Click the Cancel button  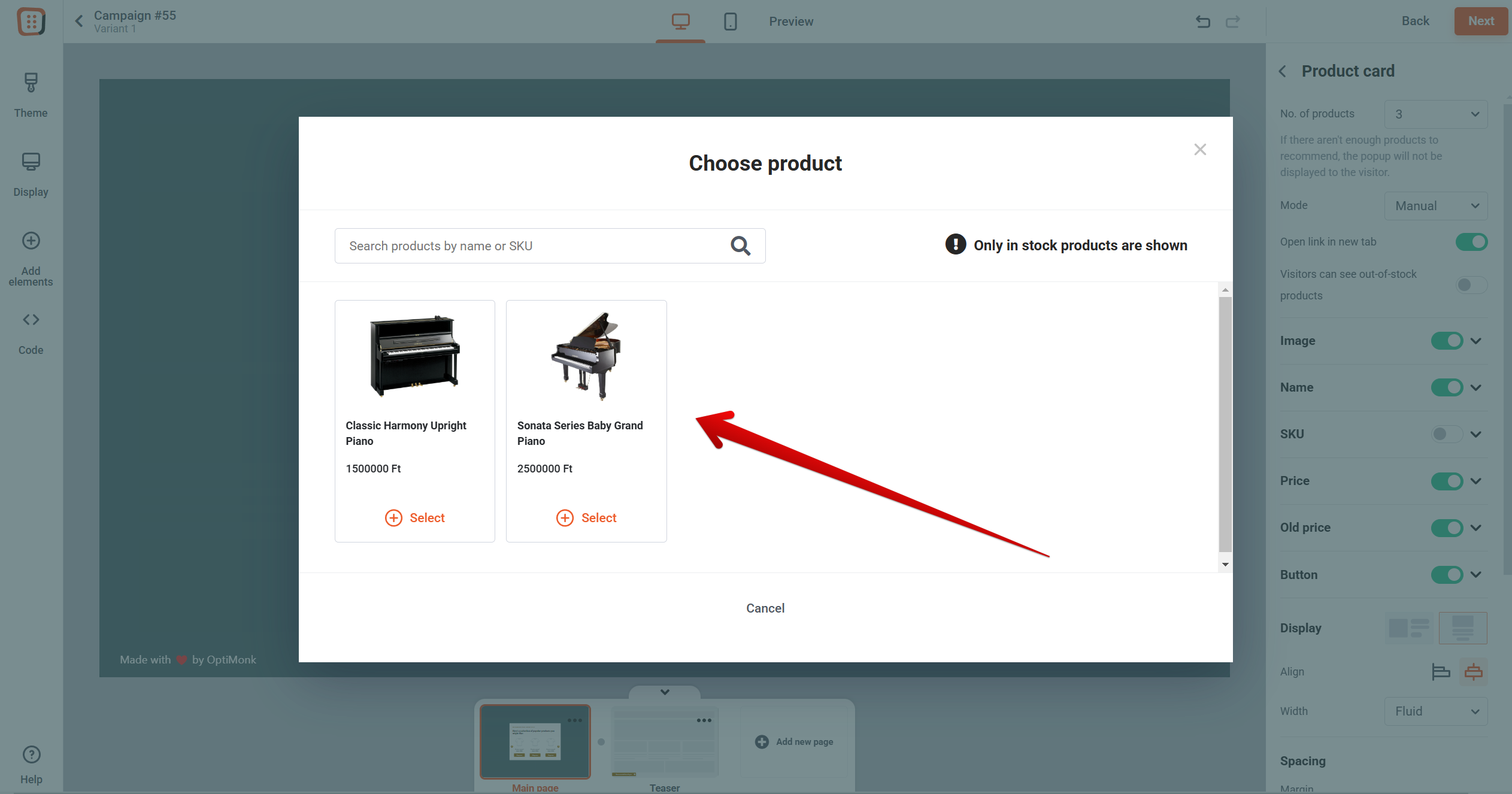click(x=765, y=608)
